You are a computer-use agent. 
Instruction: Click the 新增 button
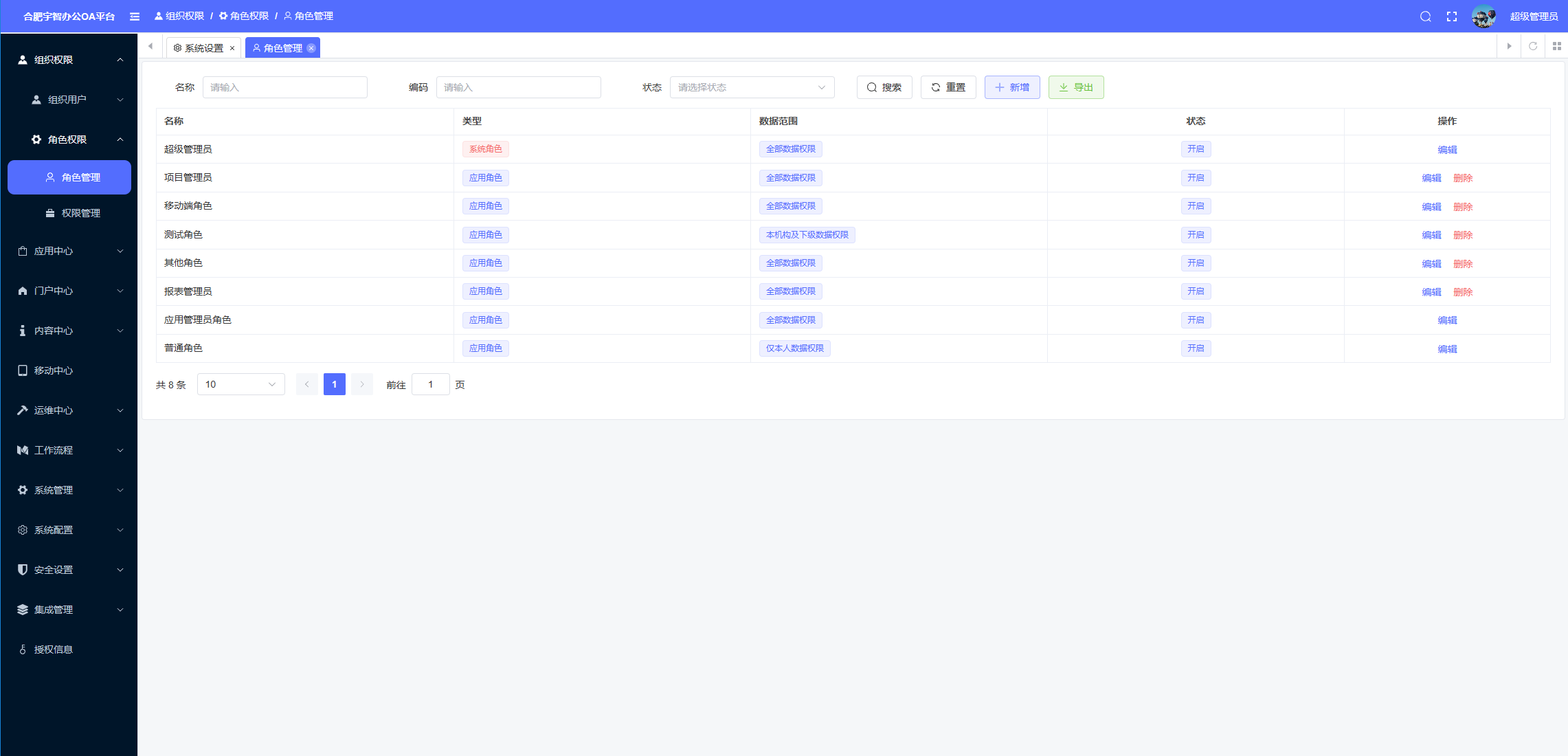tap(1012, 87)
